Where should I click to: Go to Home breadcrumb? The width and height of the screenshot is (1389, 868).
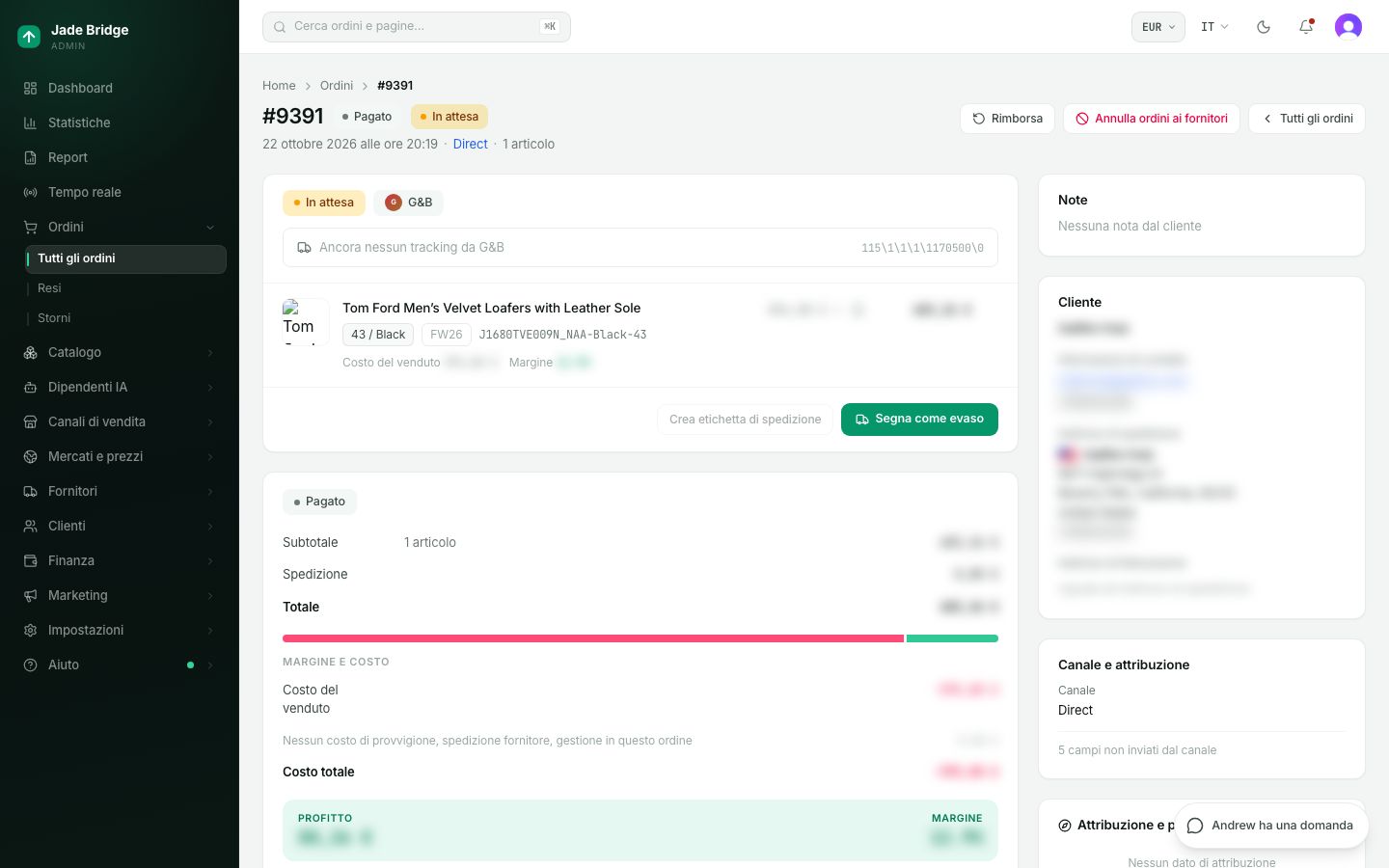click(x=279, y=86)
